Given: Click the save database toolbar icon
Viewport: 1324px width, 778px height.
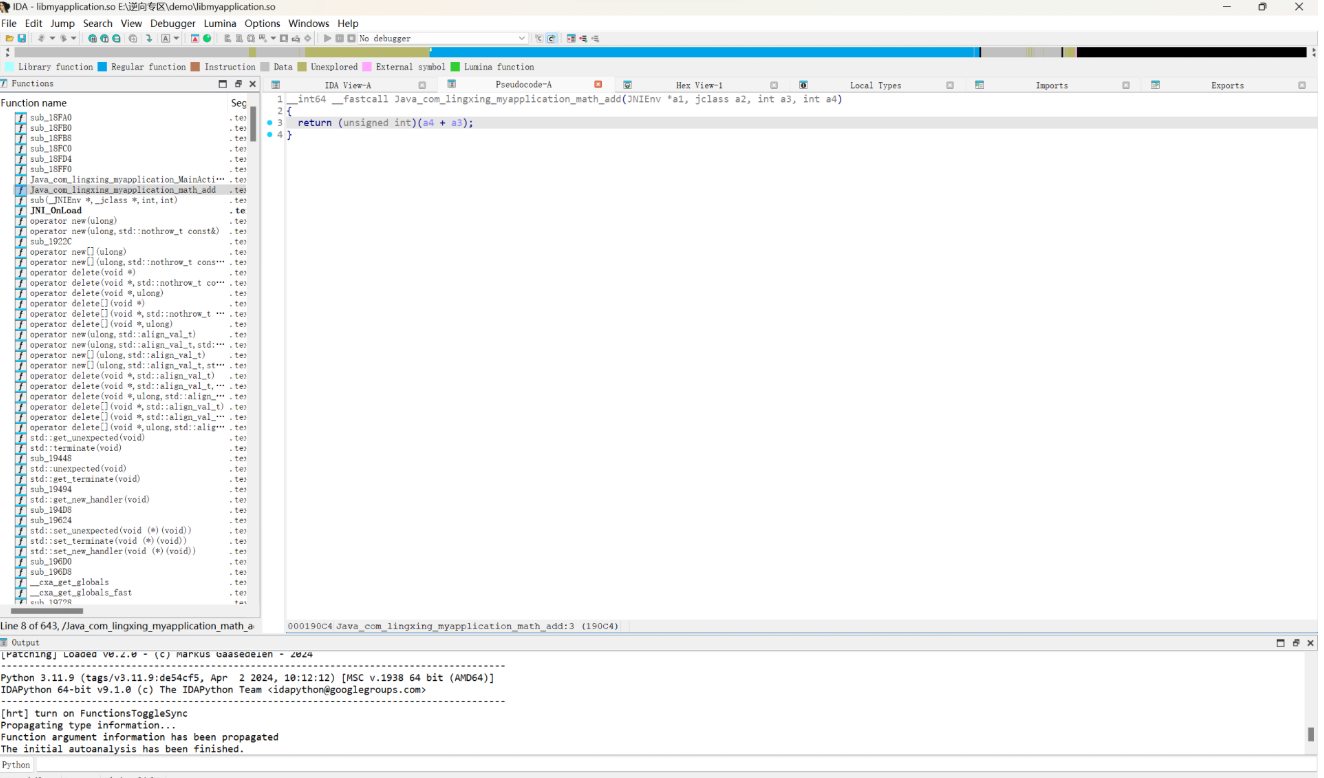Looking at the screenshot, I should [21, 38].
